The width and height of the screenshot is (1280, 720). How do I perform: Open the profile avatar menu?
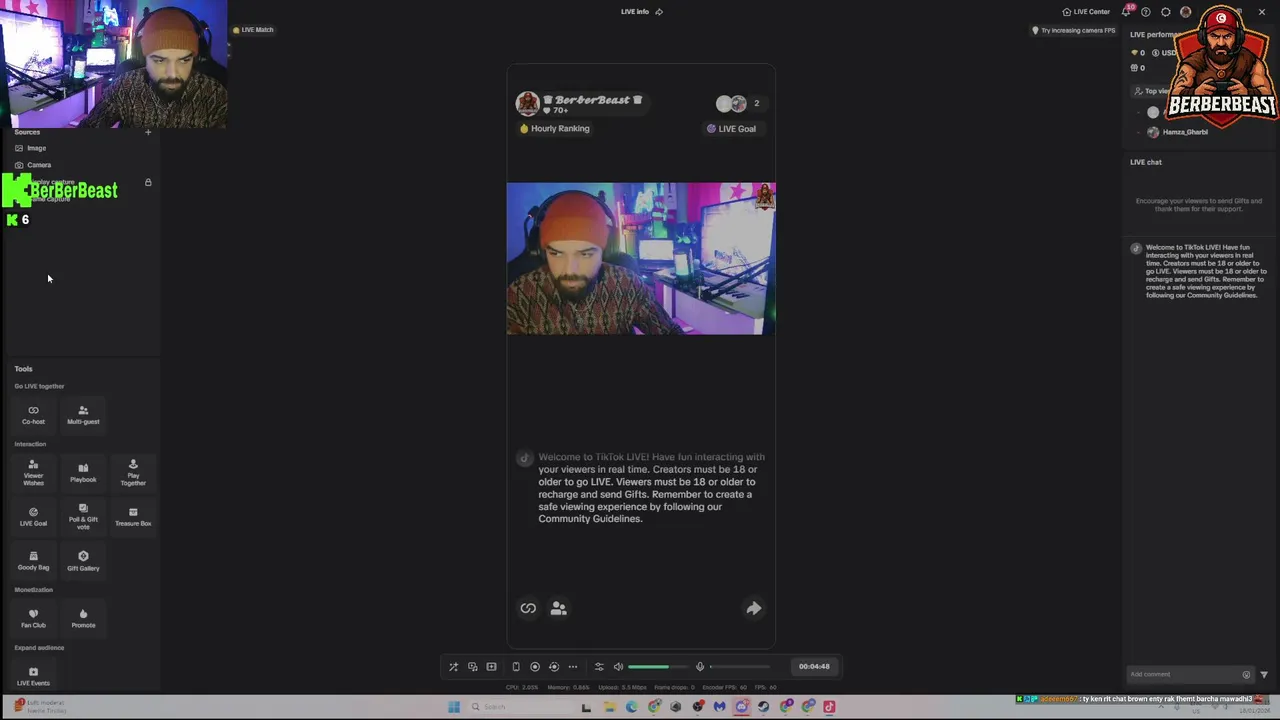point(1186,12)
